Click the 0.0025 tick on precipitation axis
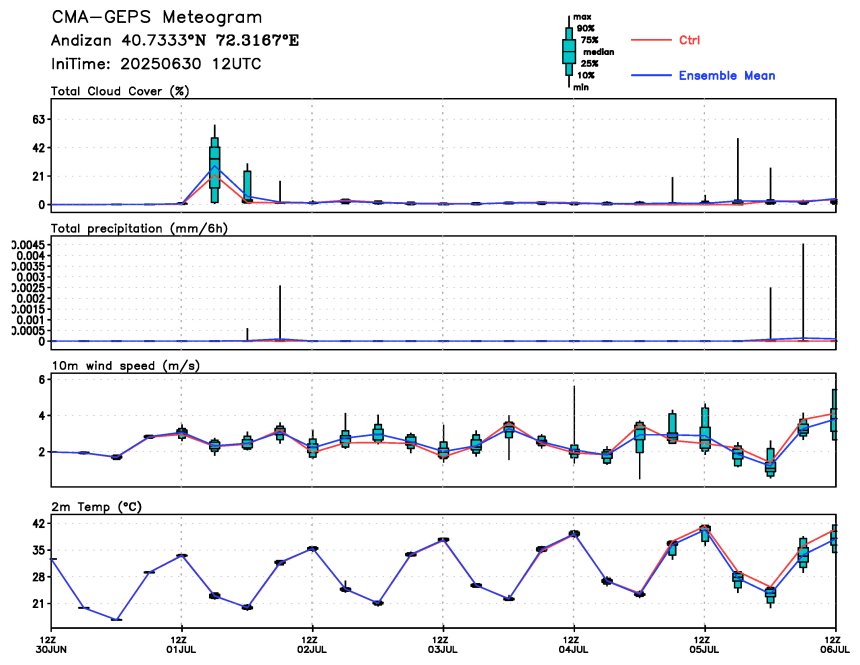Screen dimensions: 860x665 coord(30,288)
